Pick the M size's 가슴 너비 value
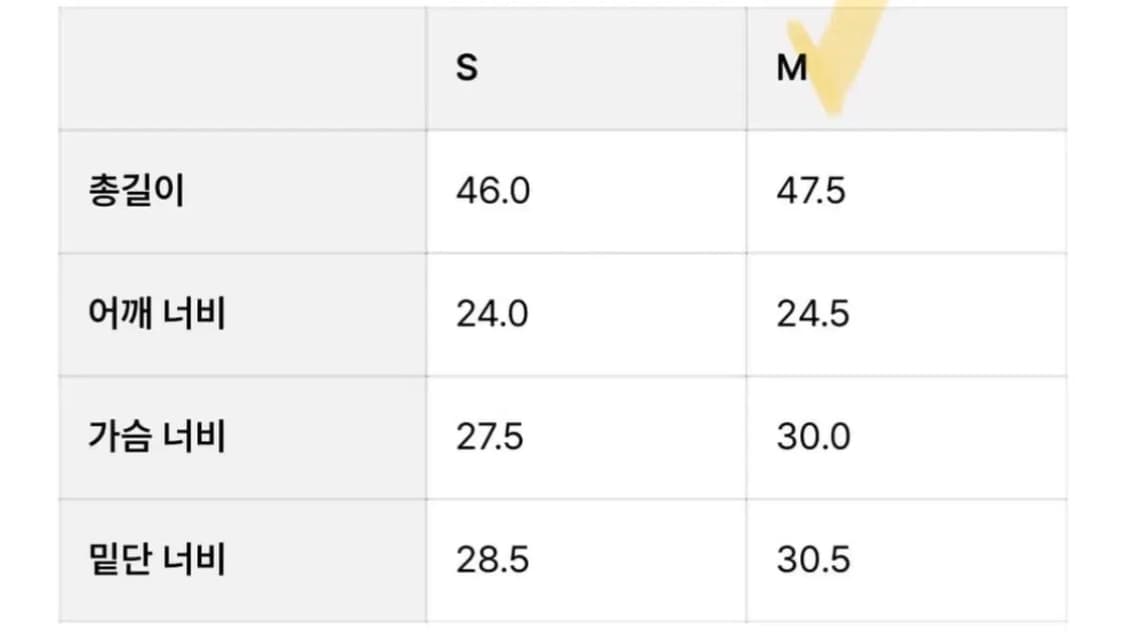The image size is (1125, 636). [814, 437]
